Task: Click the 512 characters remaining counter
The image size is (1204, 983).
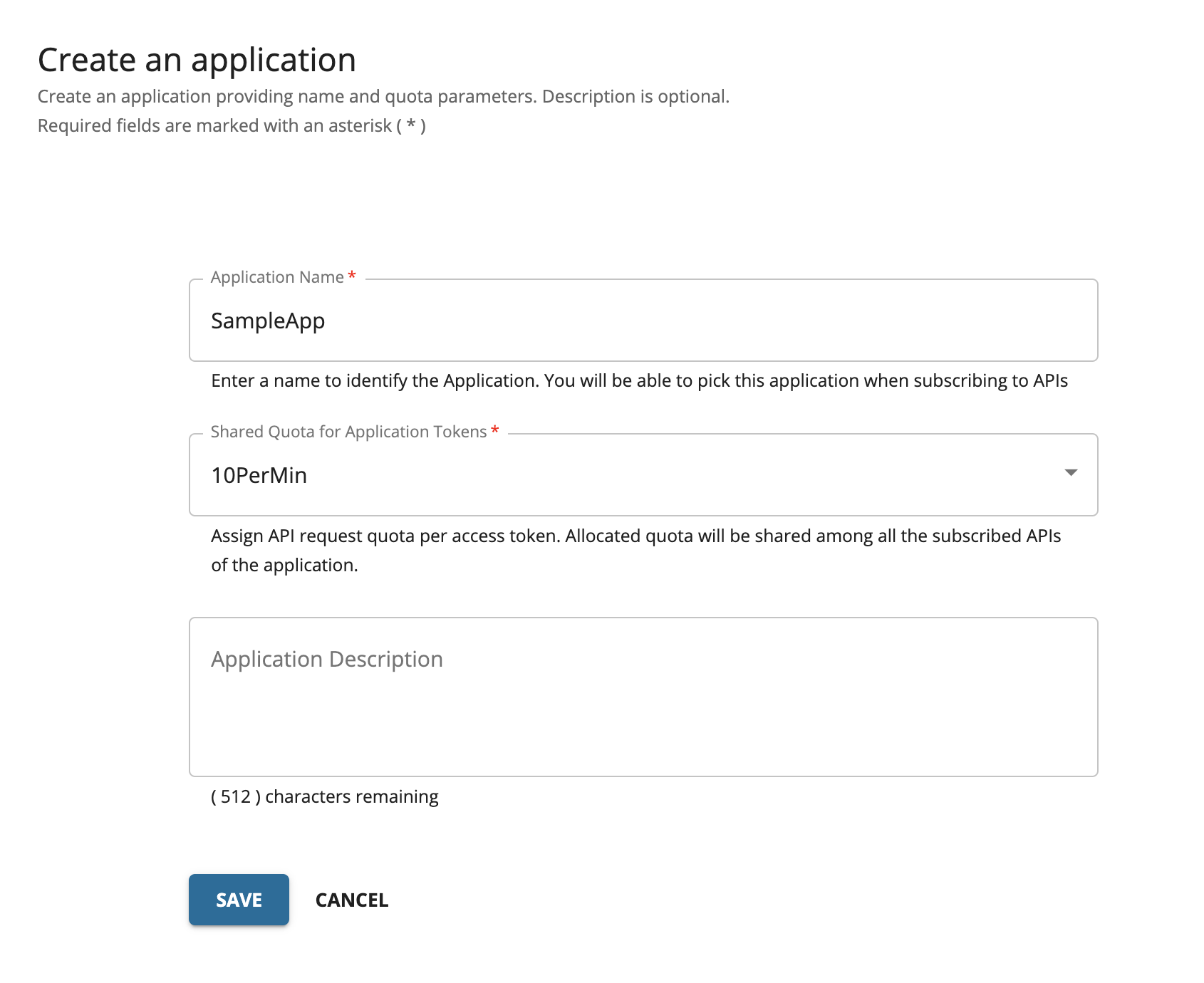Action: 325,796
